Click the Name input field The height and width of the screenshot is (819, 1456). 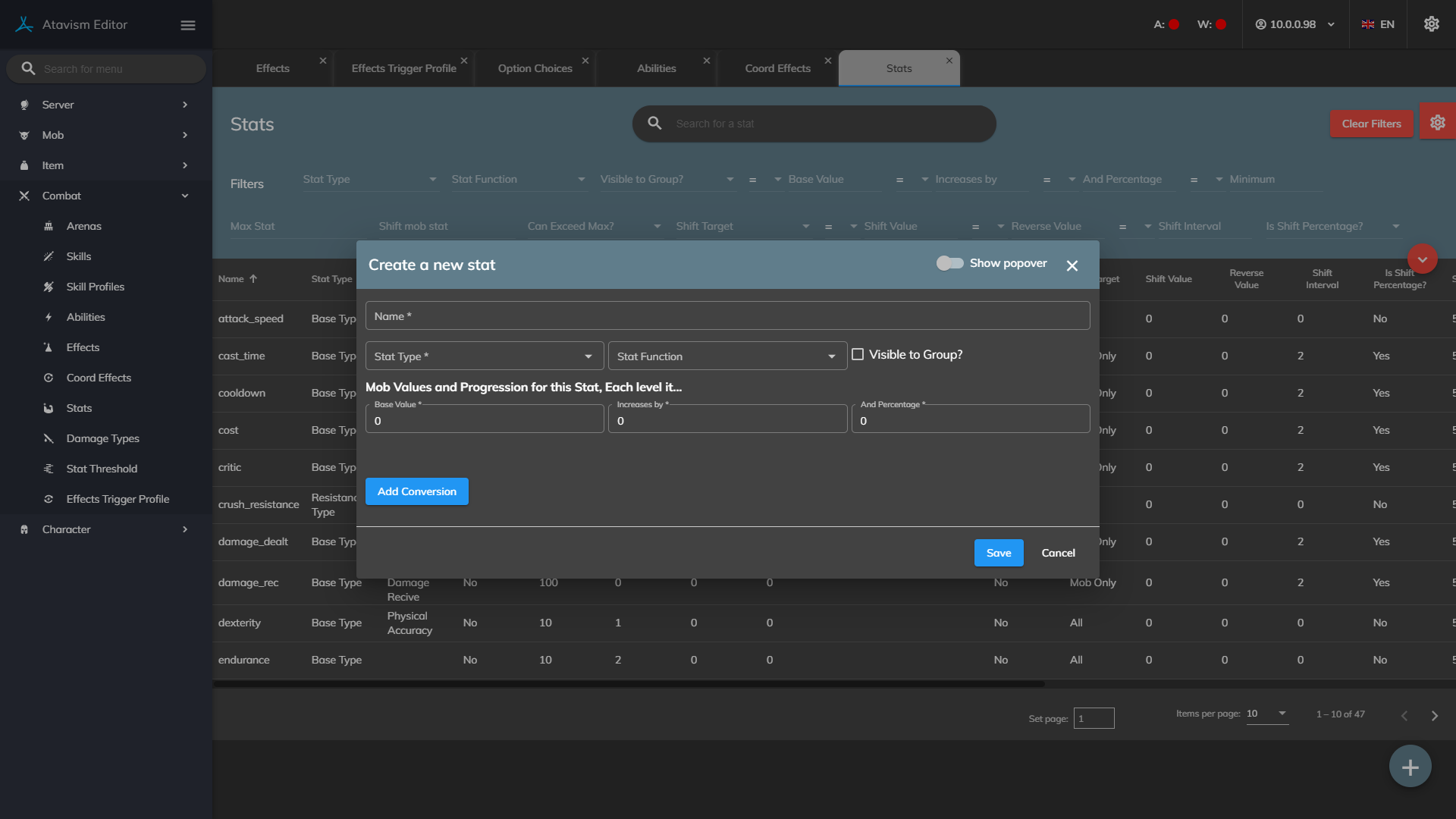726,316
